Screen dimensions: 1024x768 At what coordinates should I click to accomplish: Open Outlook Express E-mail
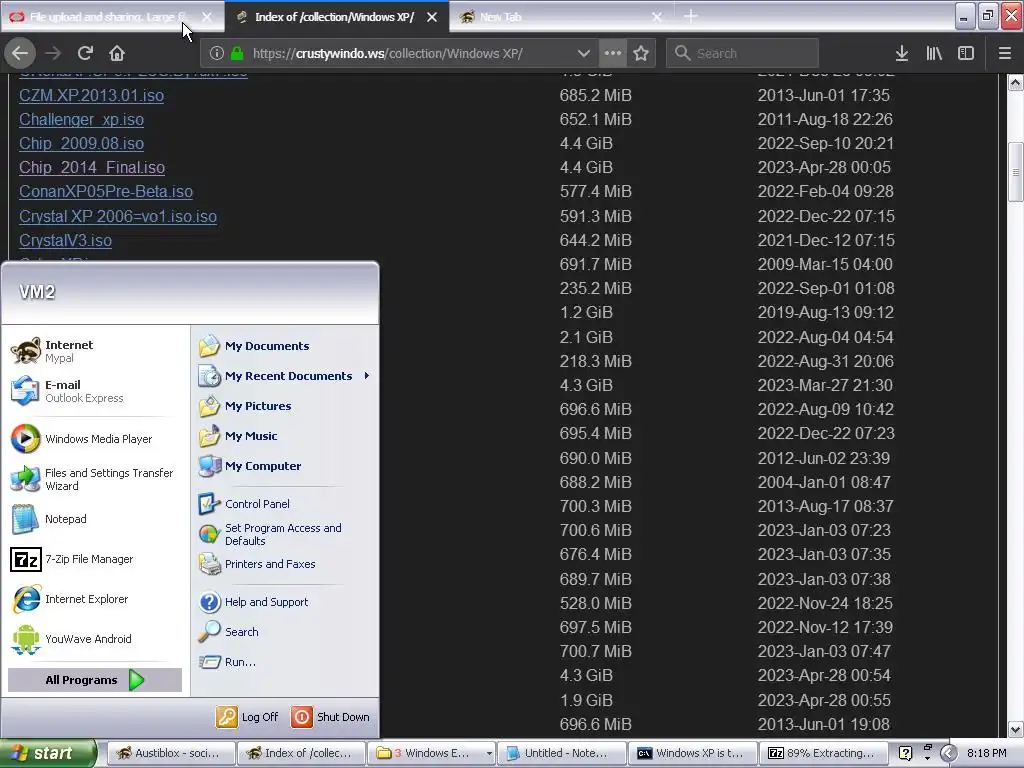pos(95,391)
